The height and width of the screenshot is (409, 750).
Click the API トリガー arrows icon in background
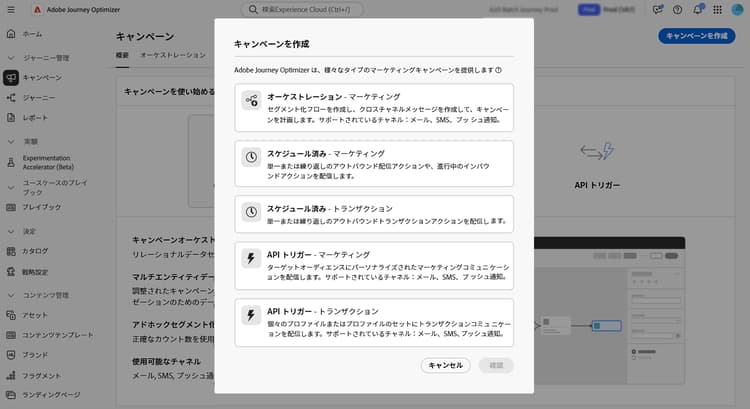pos(597,151)
